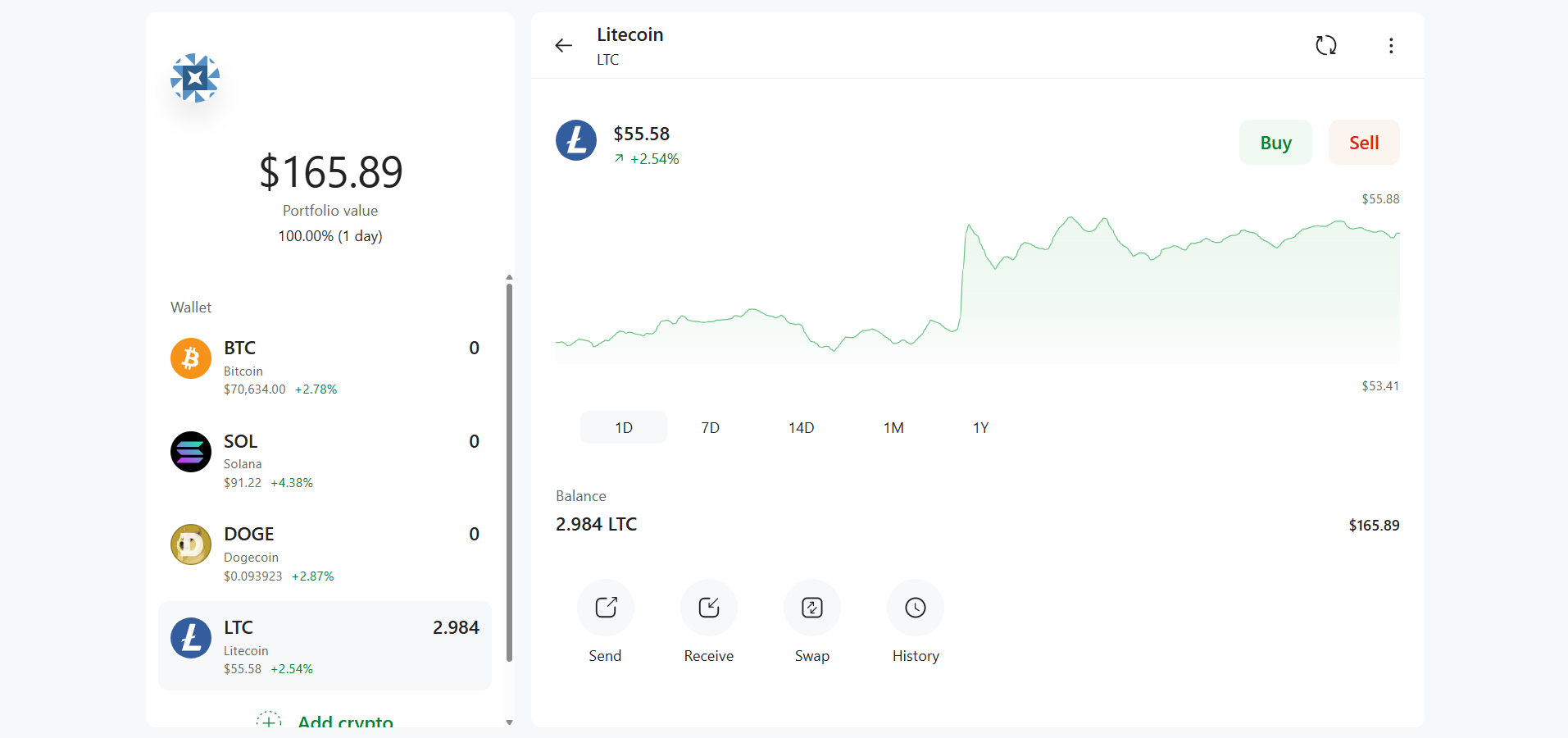This screenshot has height=738, width=1568.
Task: Refresh Litecoin data with the sync icon
Action: click(1325, 46)
